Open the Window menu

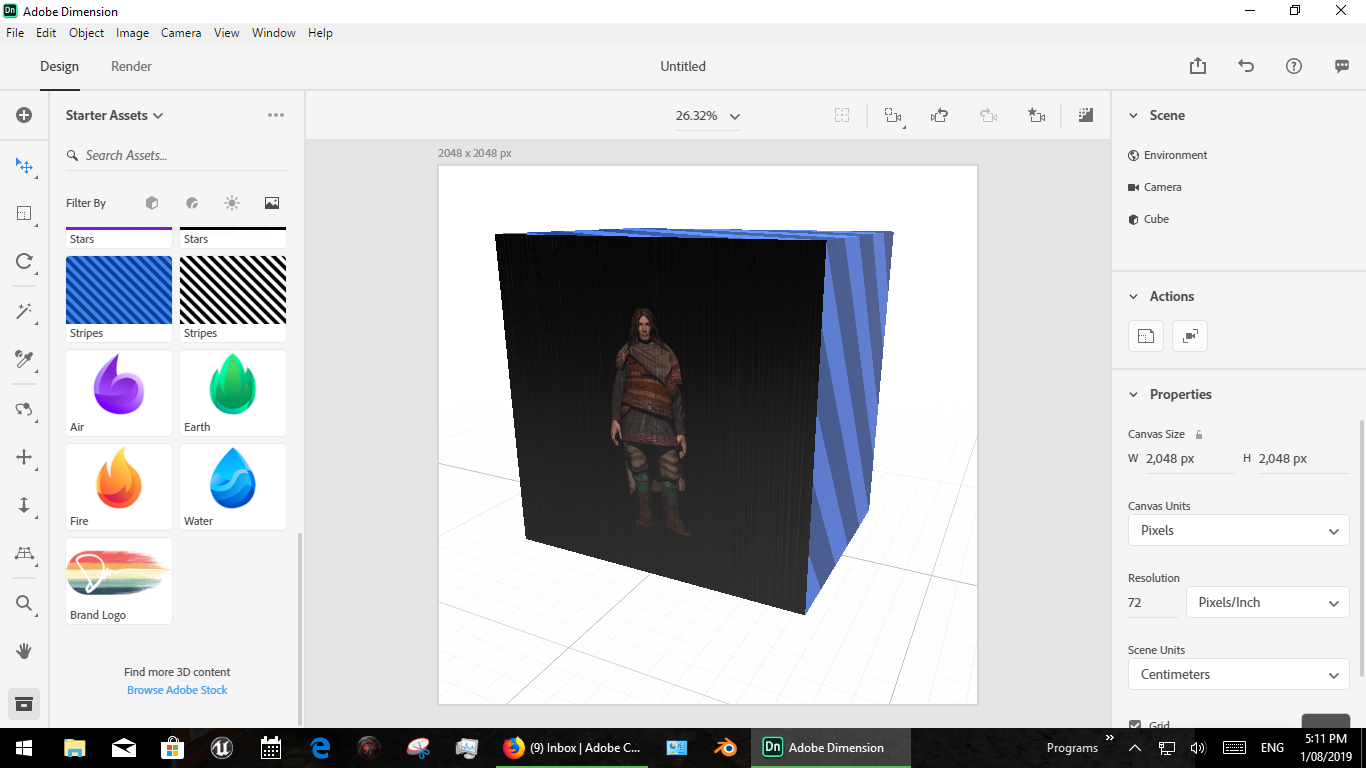pyautogui.click(x=273, y=33)
